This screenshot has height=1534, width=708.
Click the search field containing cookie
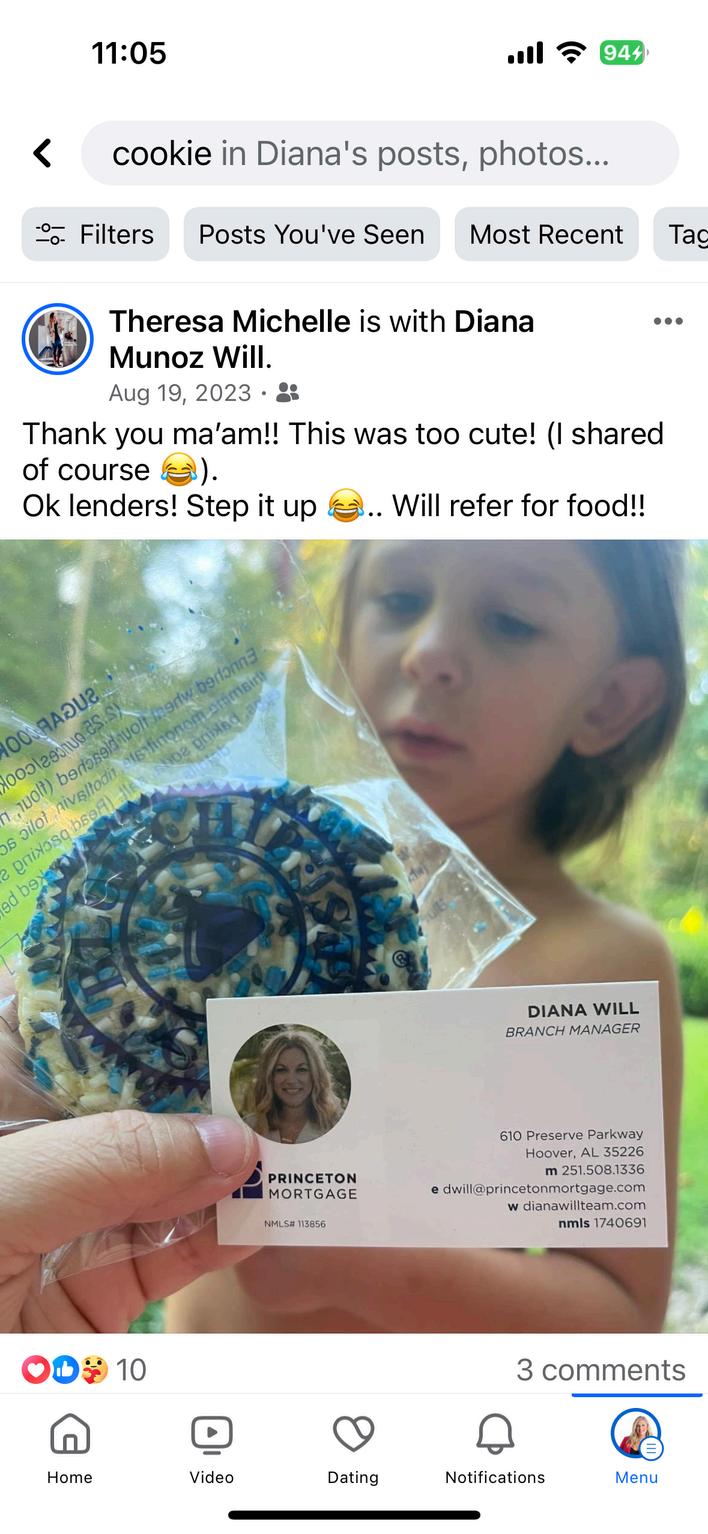[x=380, y=153]
